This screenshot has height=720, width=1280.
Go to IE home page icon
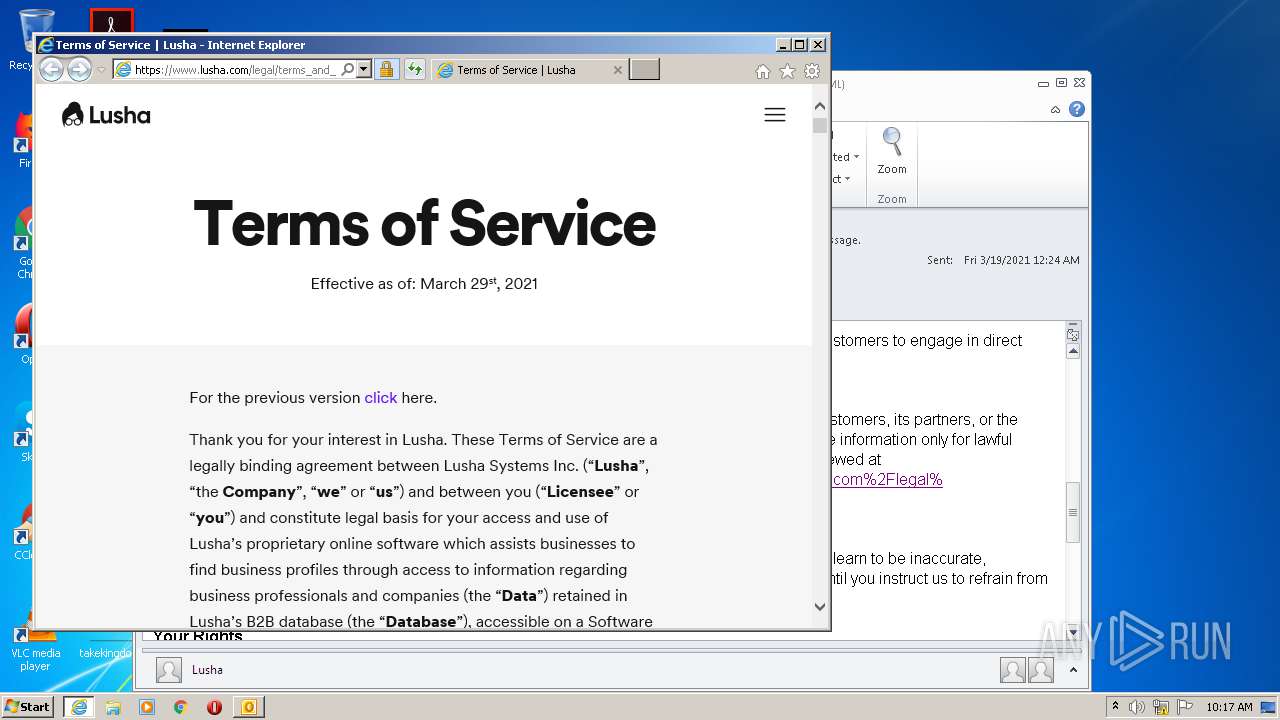click(x=763, y=71)
